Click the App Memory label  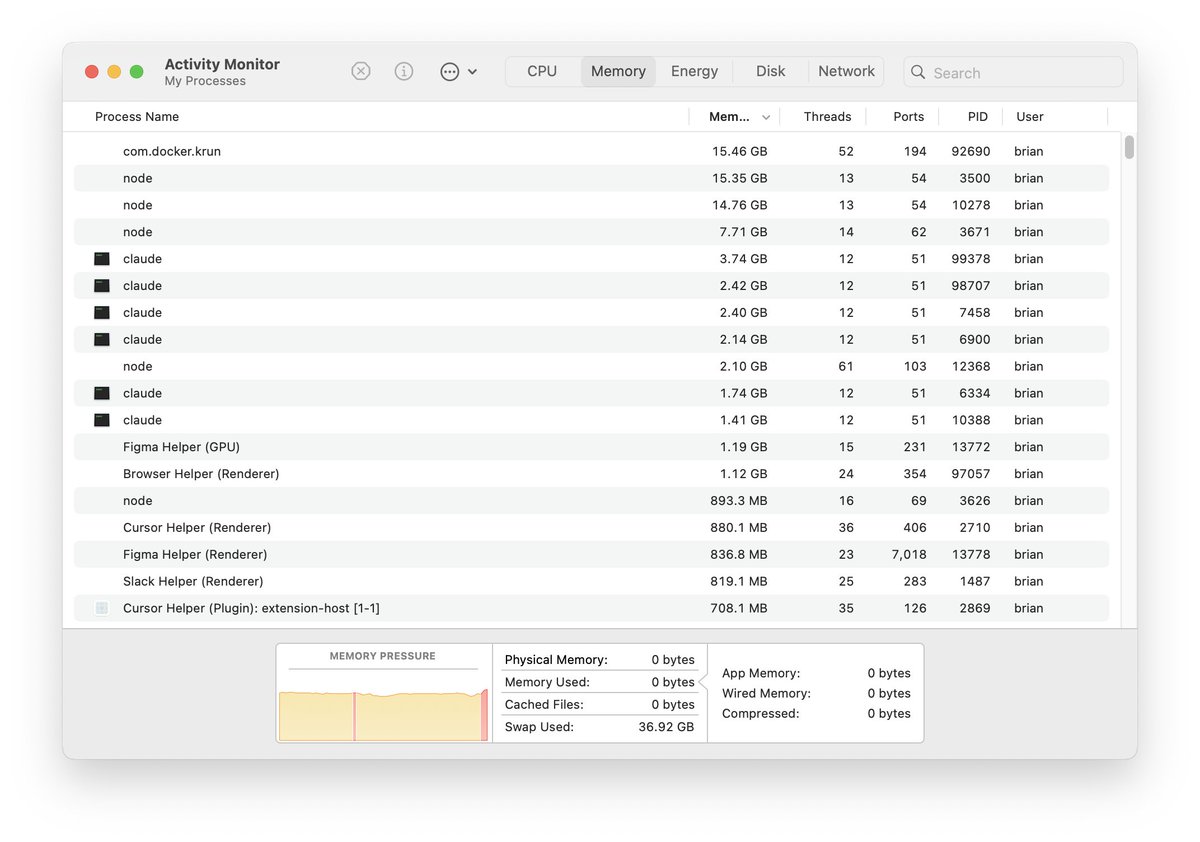point(761,673)
